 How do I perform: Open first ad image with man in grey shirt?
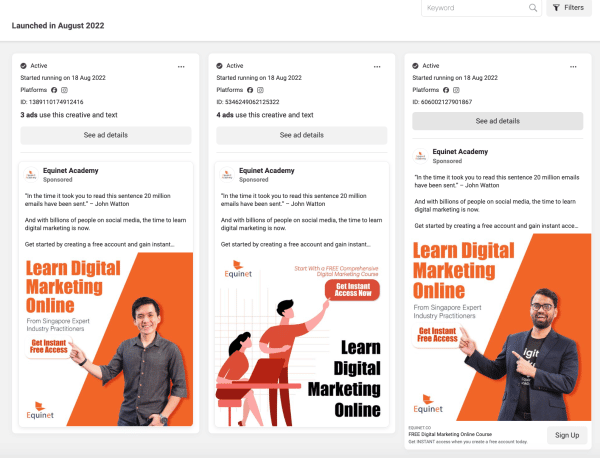(x=106, y=339)
